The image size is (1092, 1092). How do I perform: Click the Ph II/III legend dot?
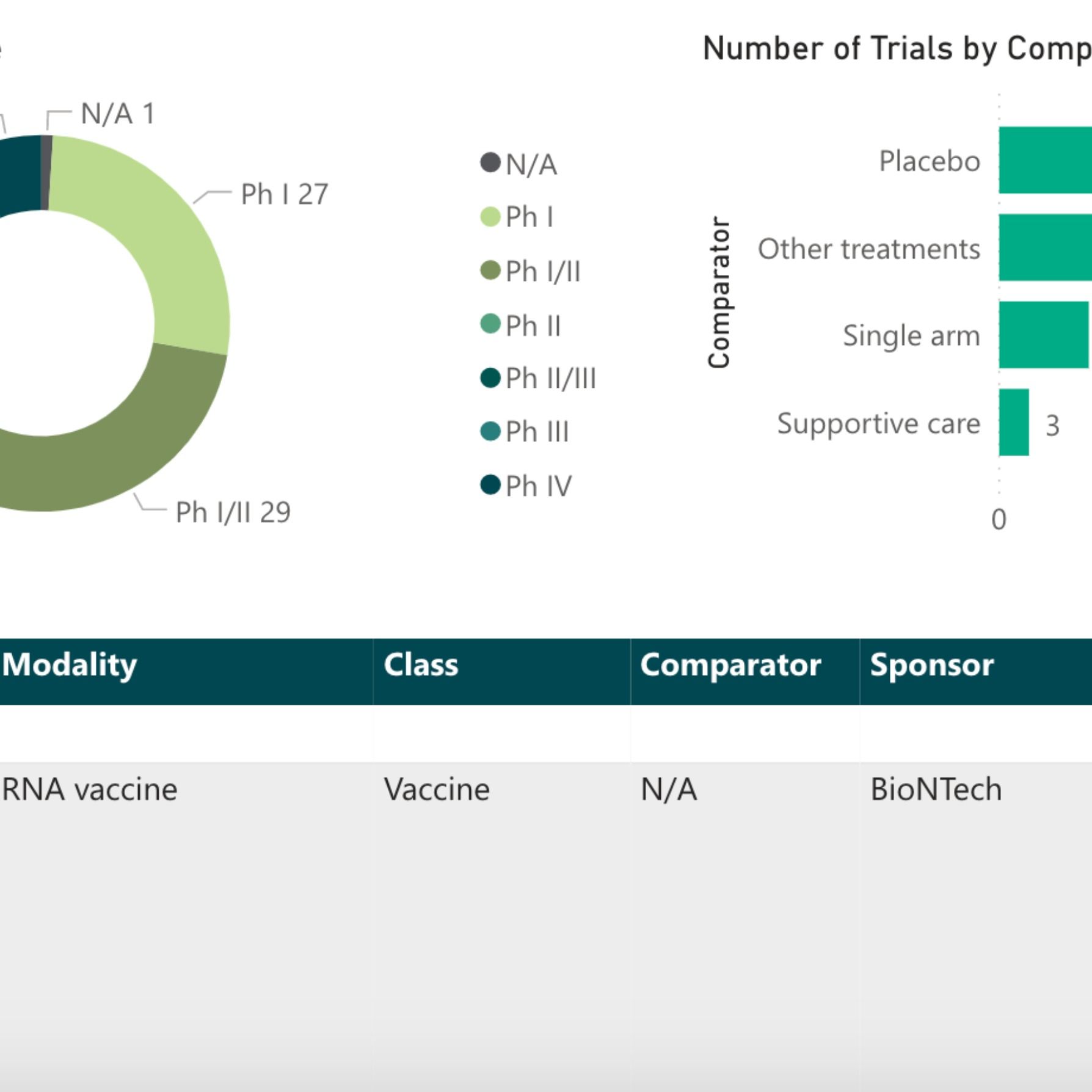tap(490, 377)
